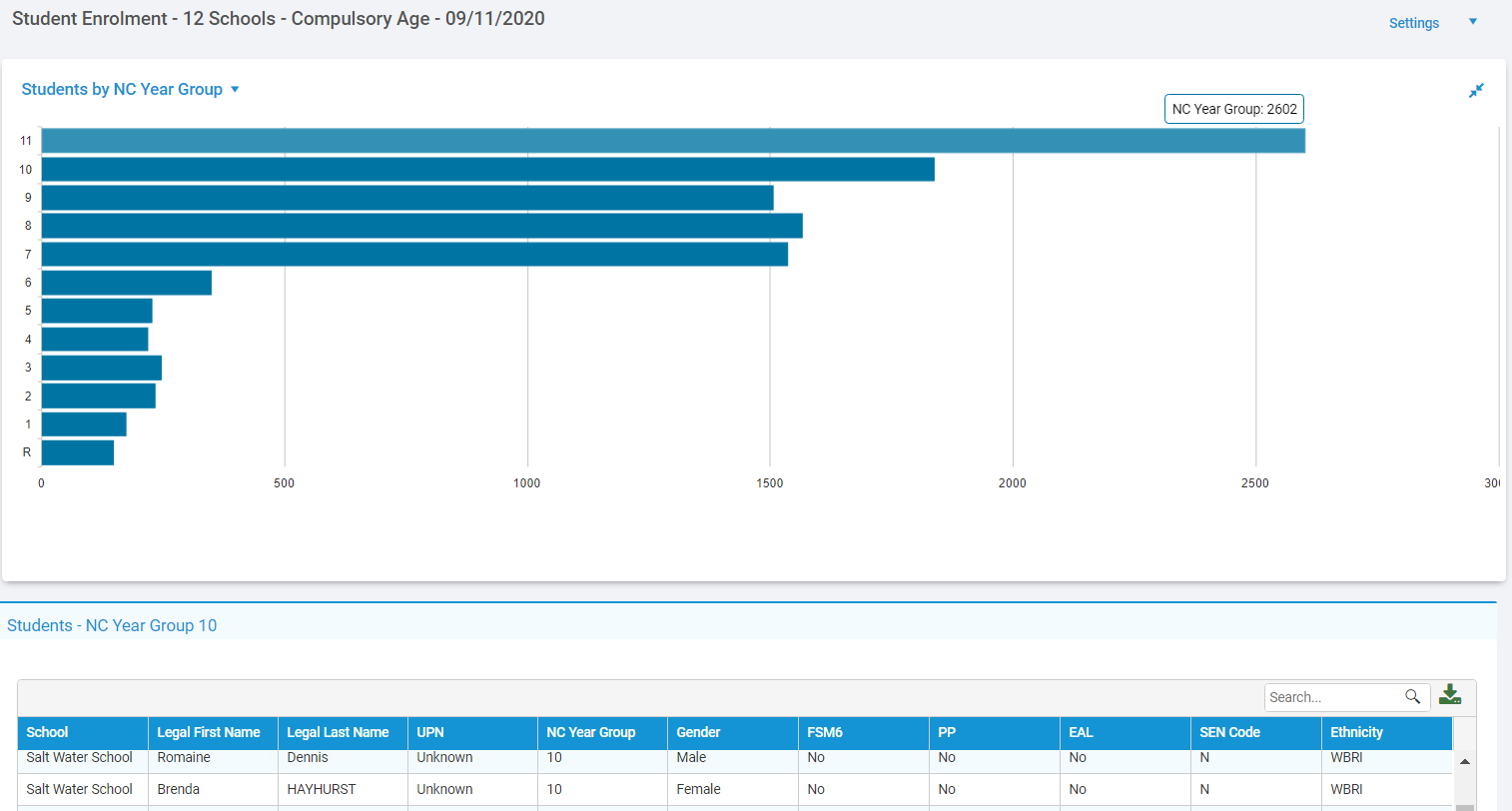This screenshot has height=811, width=1512.
Task: Click the FSM6 column header
Action: [x=825, y=732]
